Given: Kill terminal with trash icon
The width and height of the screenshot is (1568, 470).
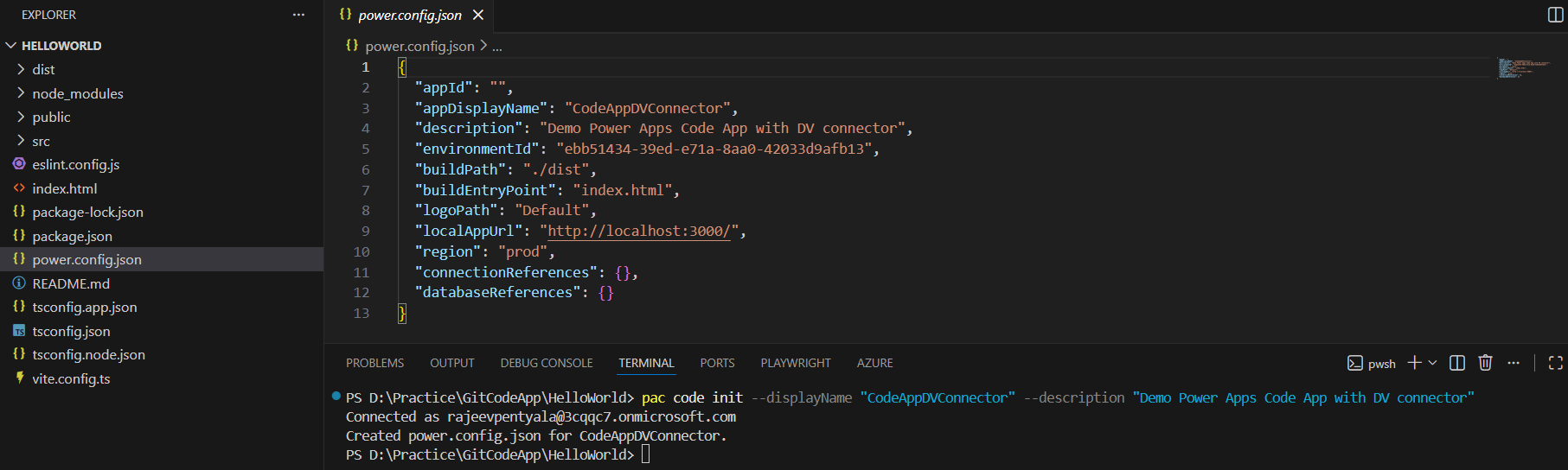Looking at the screenshot, I should click(x=1486, y=363).
